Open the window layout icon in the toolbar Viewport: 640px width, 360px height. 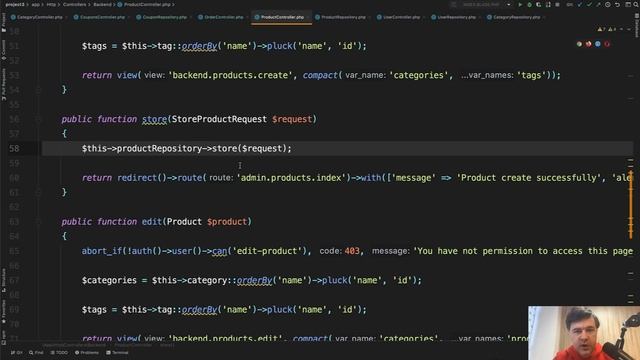point(627,4)
